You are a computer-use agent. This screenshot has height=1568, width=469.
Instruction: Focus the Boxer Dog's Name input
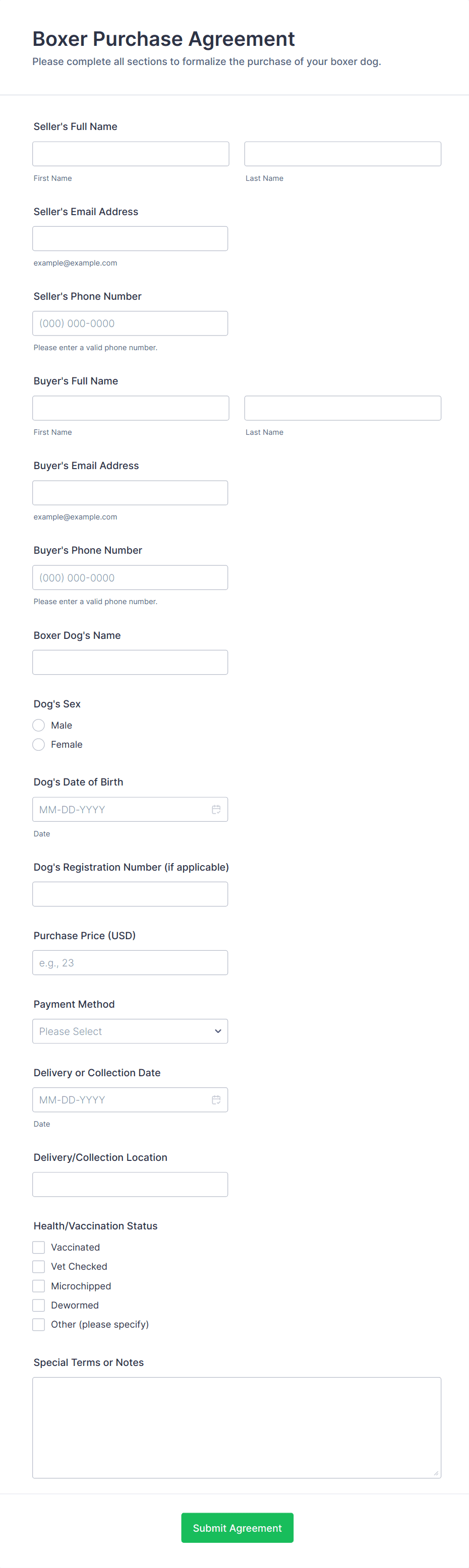click(x=130, y=662)
